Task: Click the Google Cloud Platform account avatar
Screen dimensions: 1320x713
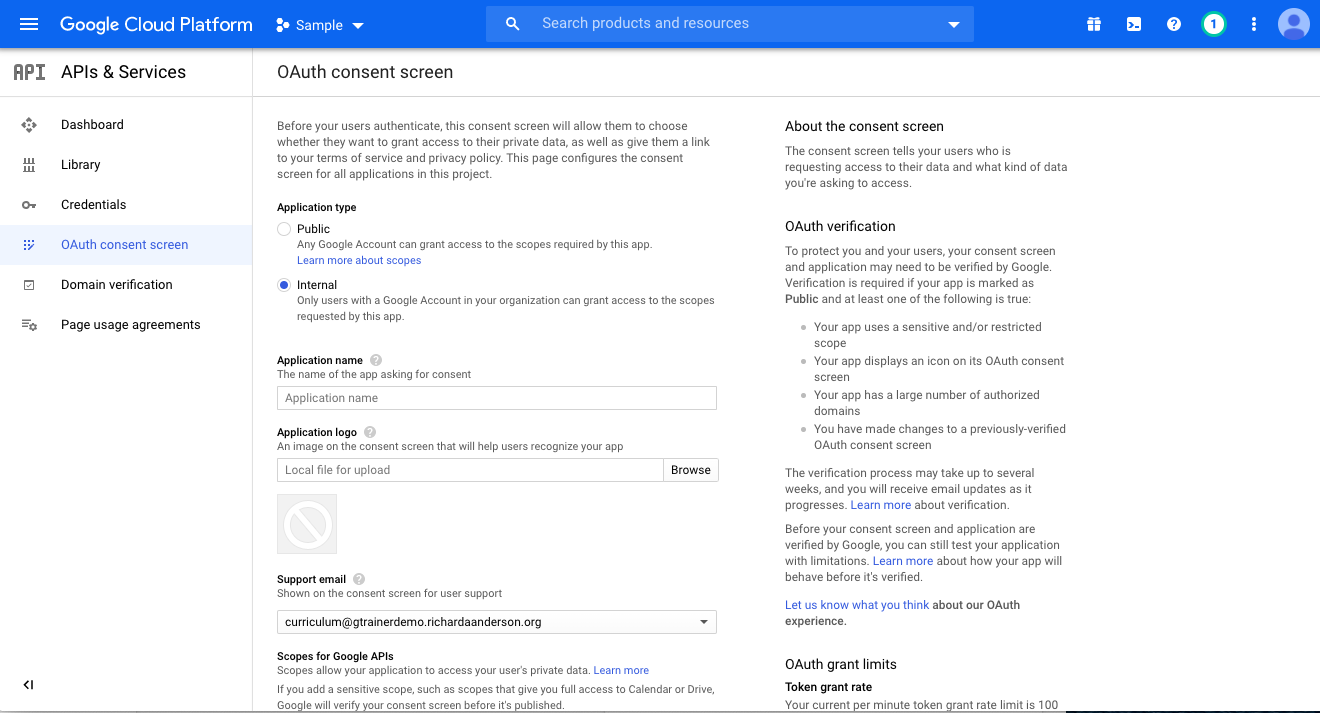Action: tap(1293, 23)
